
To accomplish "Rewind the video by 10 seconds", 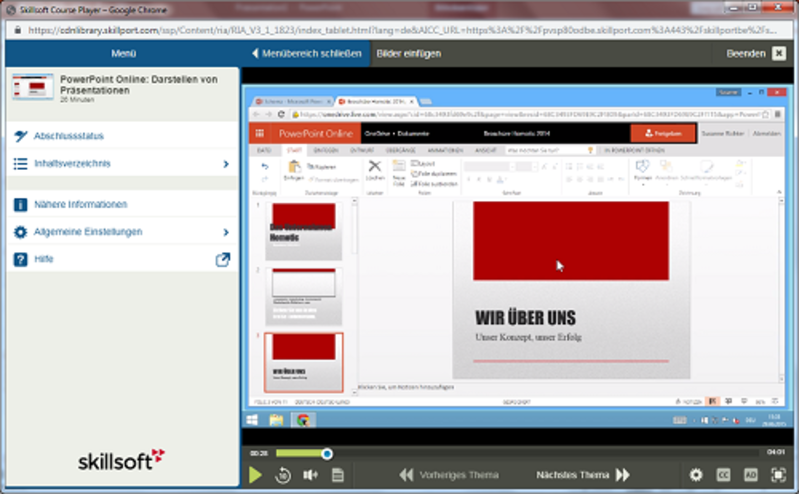I will click(x=283, y=475).
